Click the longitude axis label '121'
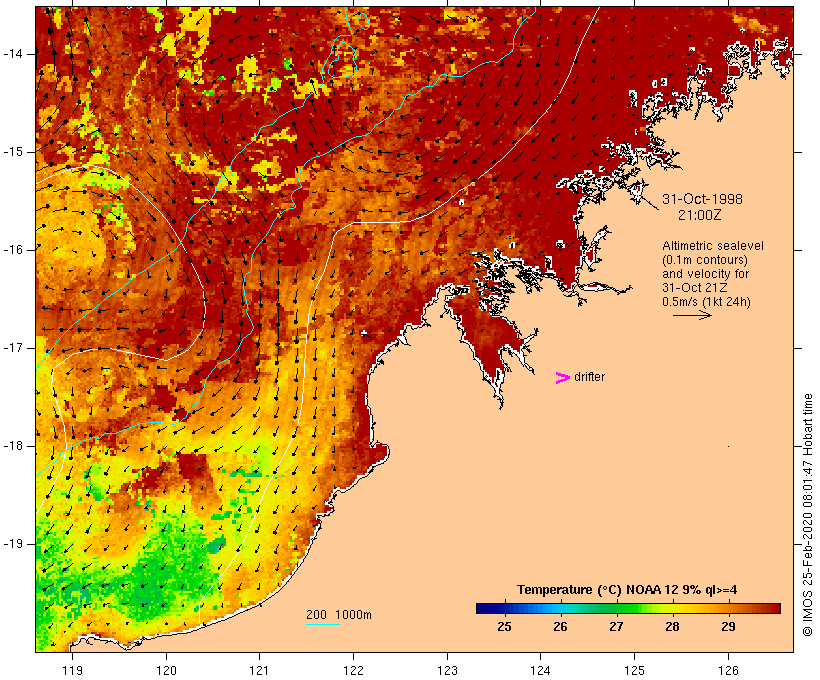 (259, 670)
